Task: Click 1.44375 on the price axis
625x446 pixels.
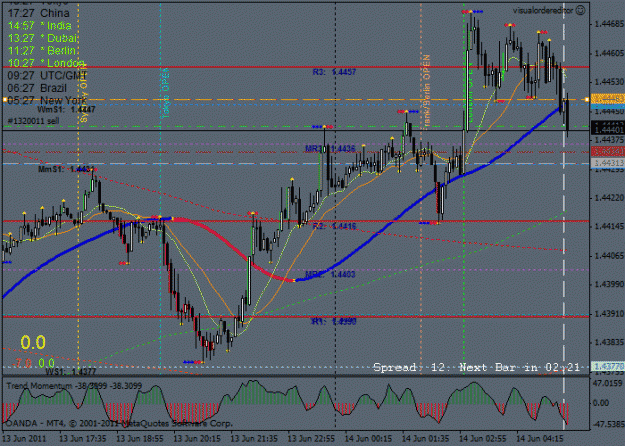Action: [x=609, y=139]
